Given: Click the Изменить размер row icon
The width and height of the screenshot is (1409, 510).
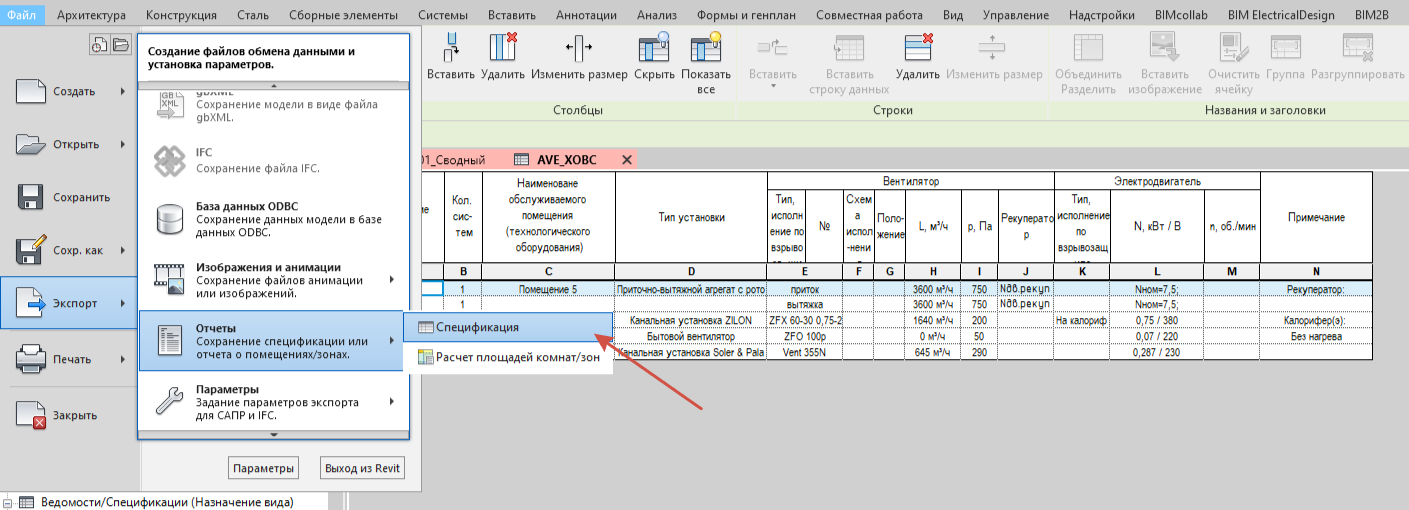Looking at the screenshot, I should pos(993,48).
